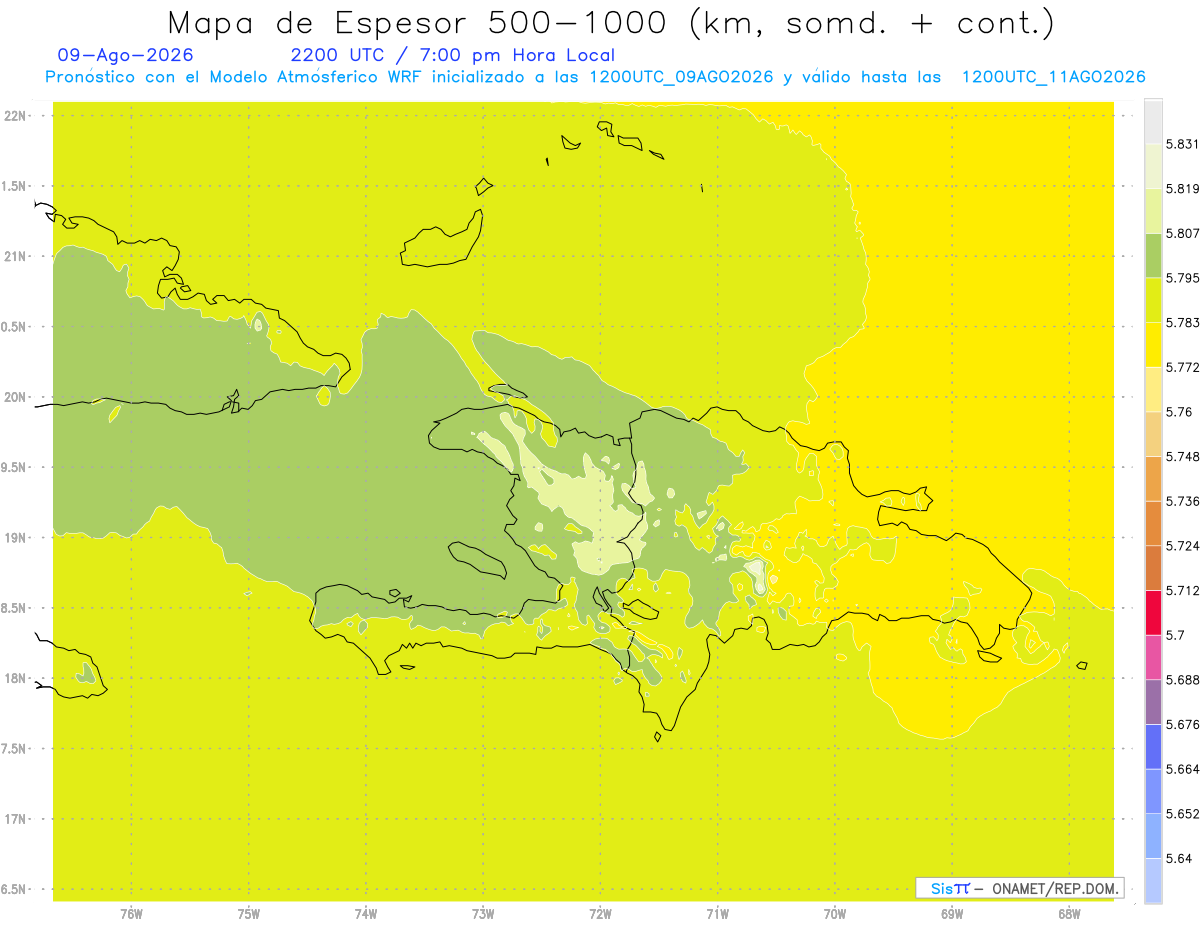Click the '68W' longitude label

[1069, 914]
